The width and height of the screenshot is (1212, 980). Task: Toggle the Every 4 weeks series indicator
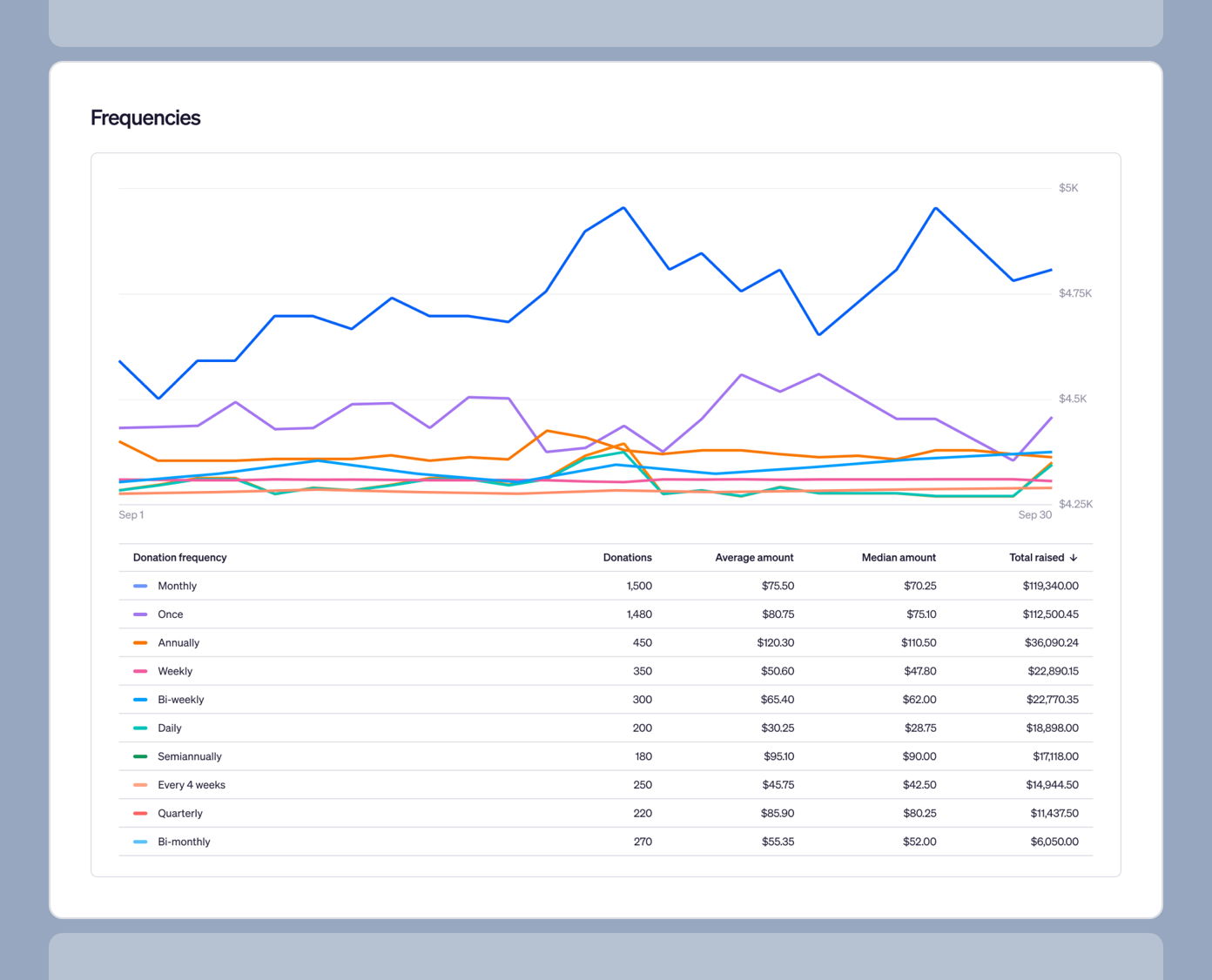pos(141,784)
